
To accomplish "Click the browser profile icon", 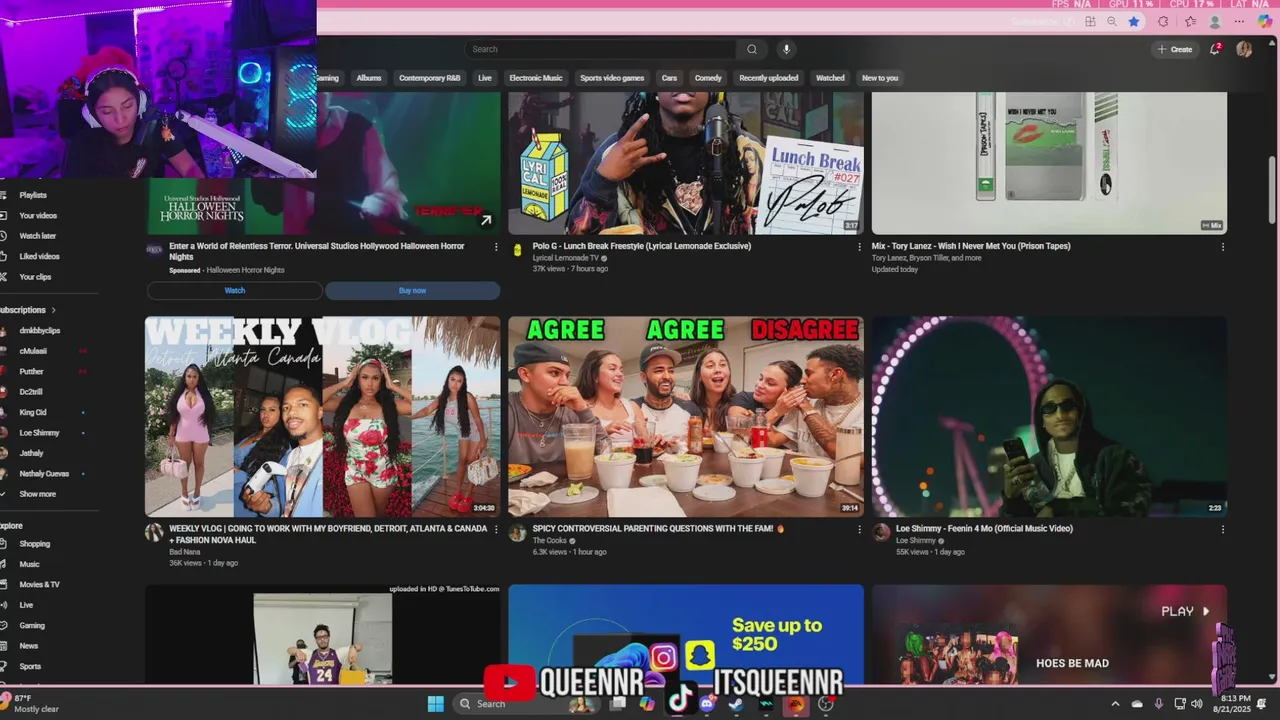I will tap(1215, 22).
